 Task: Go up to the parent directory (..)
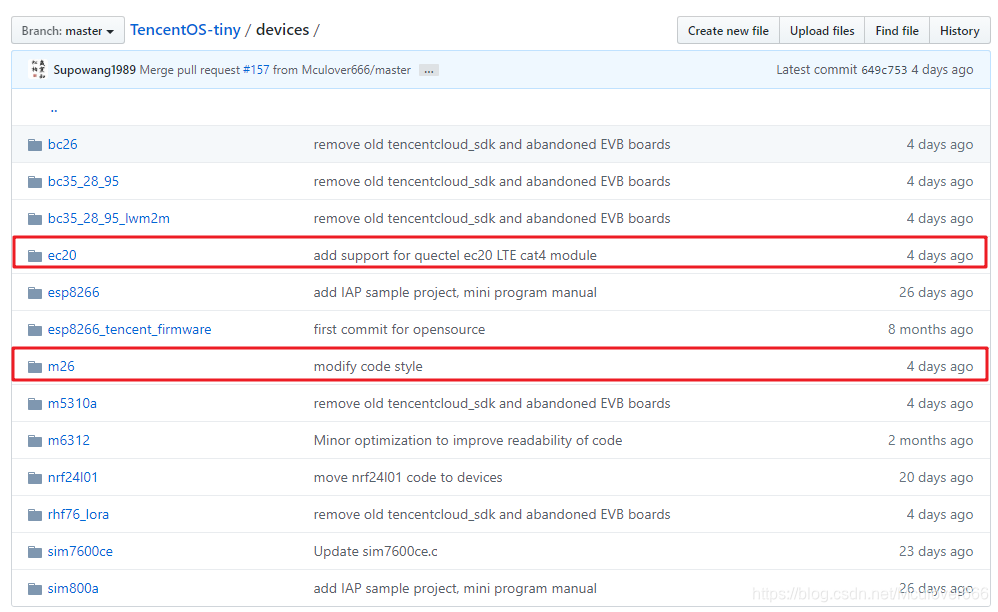coord(54,108)
